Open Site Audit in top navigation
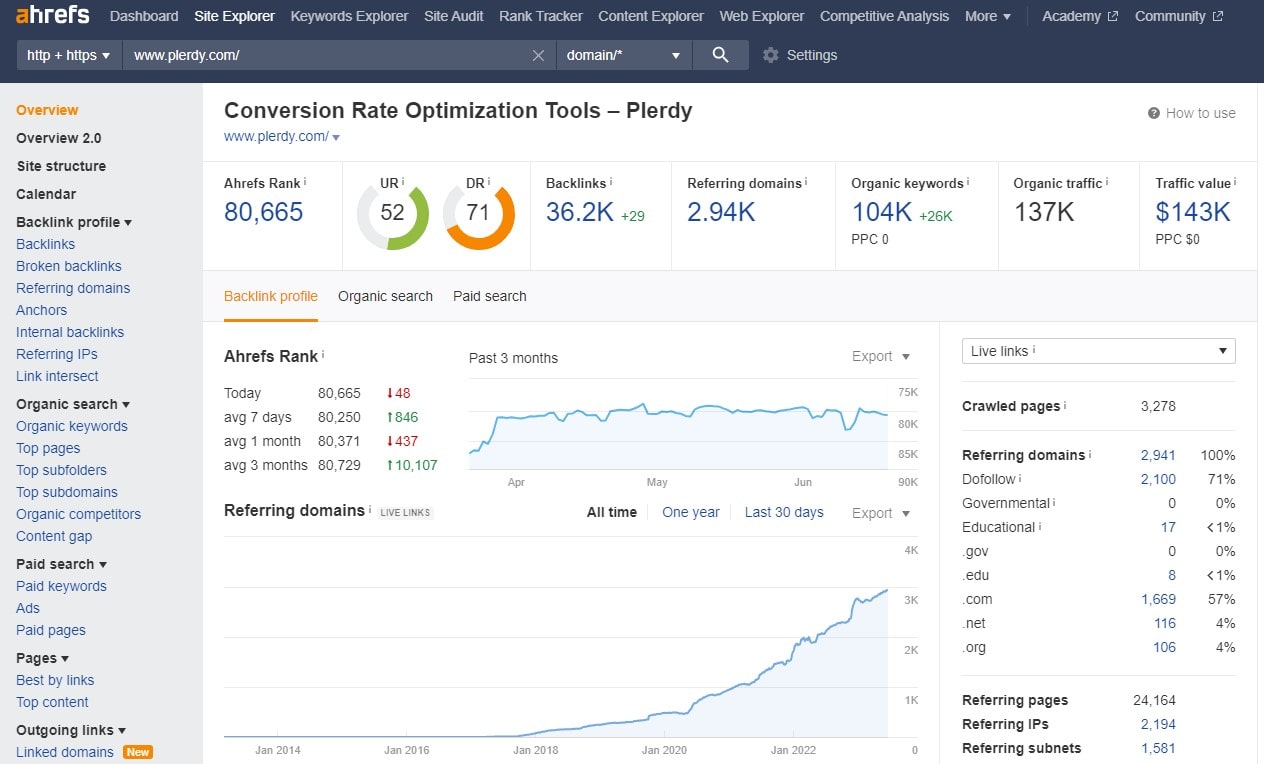The width and height of the screenshot is (1264, 764). pos(454,16)
